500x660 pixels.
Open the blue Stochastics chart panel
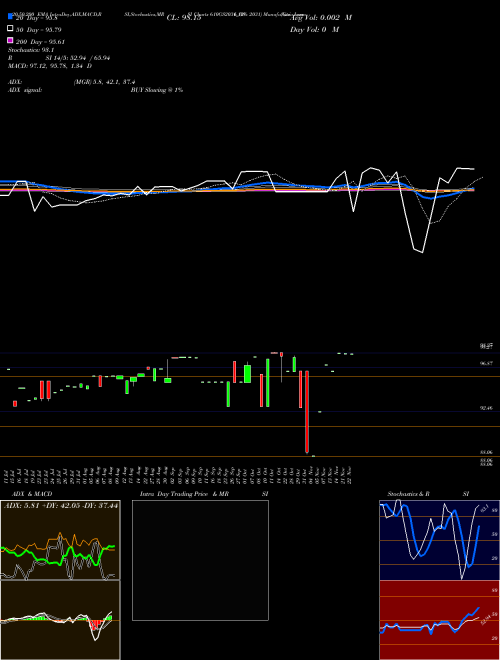(439, 540)
